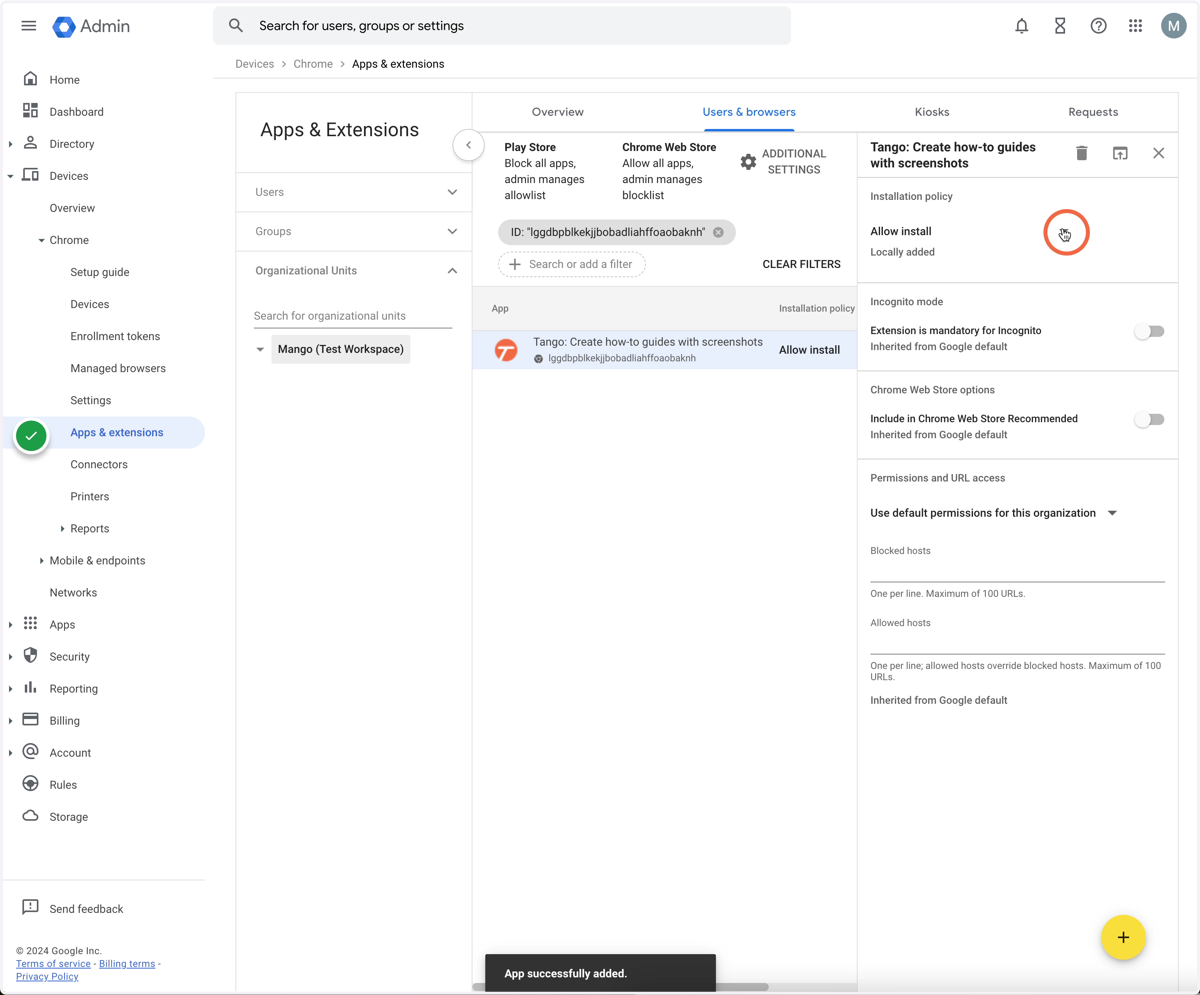Switch to the Kiosks tab
The image size is (1200, 995).
(x=932, y=112)
